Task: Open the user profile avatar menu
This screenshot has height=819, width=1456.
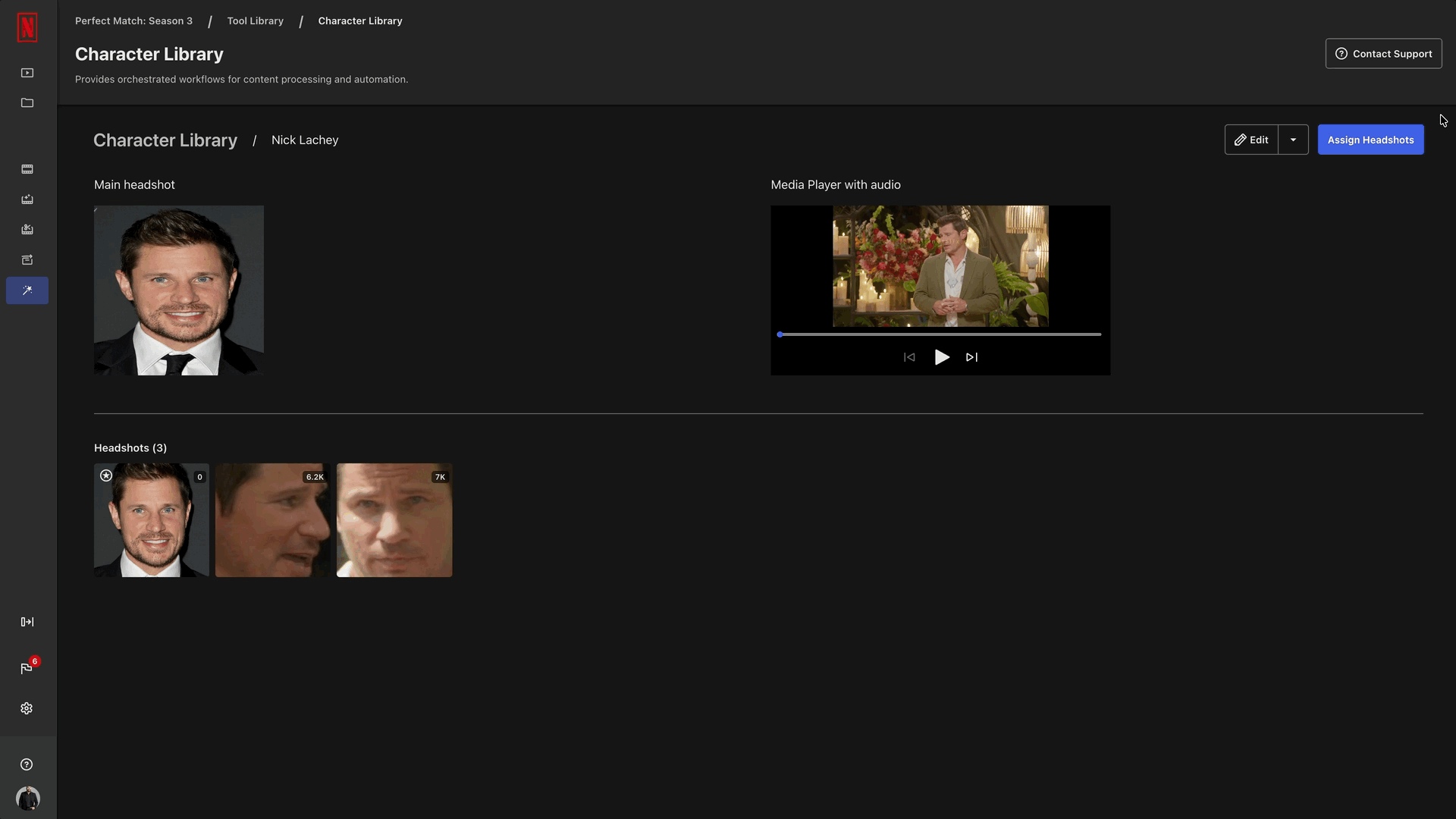Action: (x=27, y=798)
